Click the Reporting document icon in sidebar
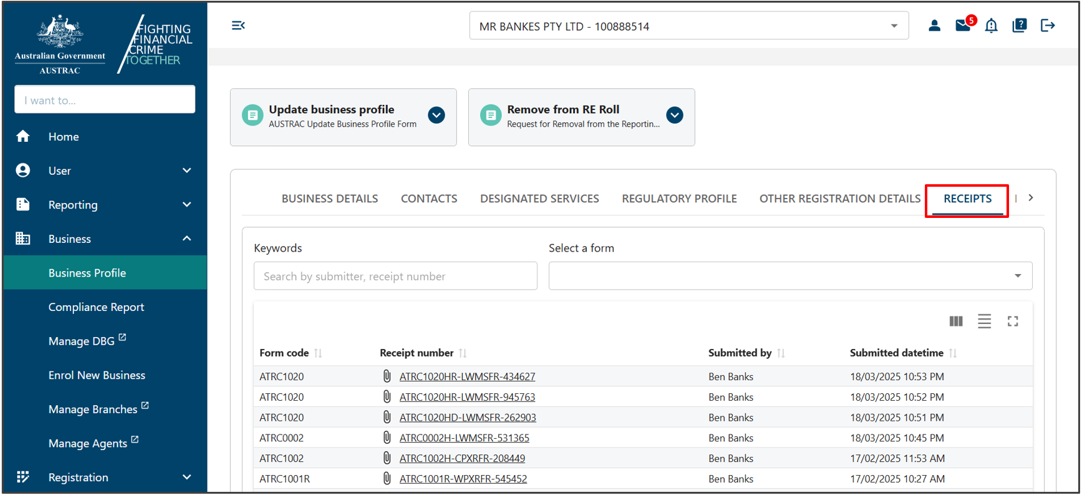 [23, 204]
